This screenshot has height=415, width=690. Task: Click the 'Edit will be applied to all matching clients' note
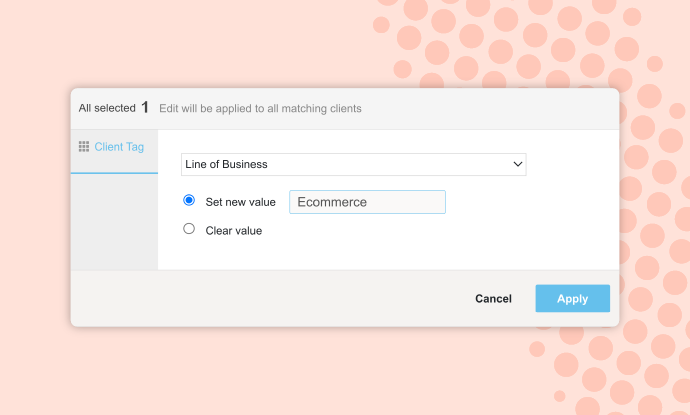[x=260, y=109]
